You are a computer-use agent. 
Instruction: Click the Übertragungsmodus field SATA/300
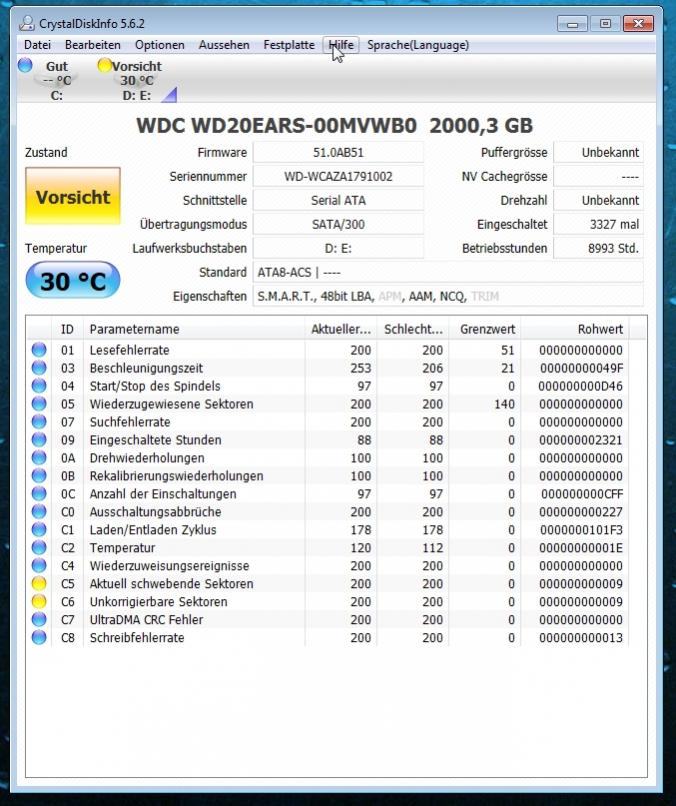(x=338, y=225)
